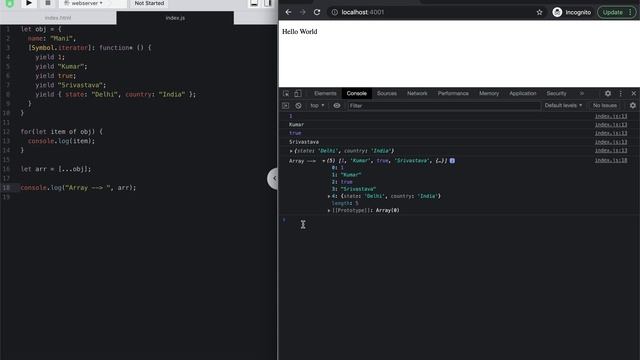This screenshot has width=640, height=360.
Task: Switch to the Memory tab
Action: pyautogui.click(x=489, y=93)
